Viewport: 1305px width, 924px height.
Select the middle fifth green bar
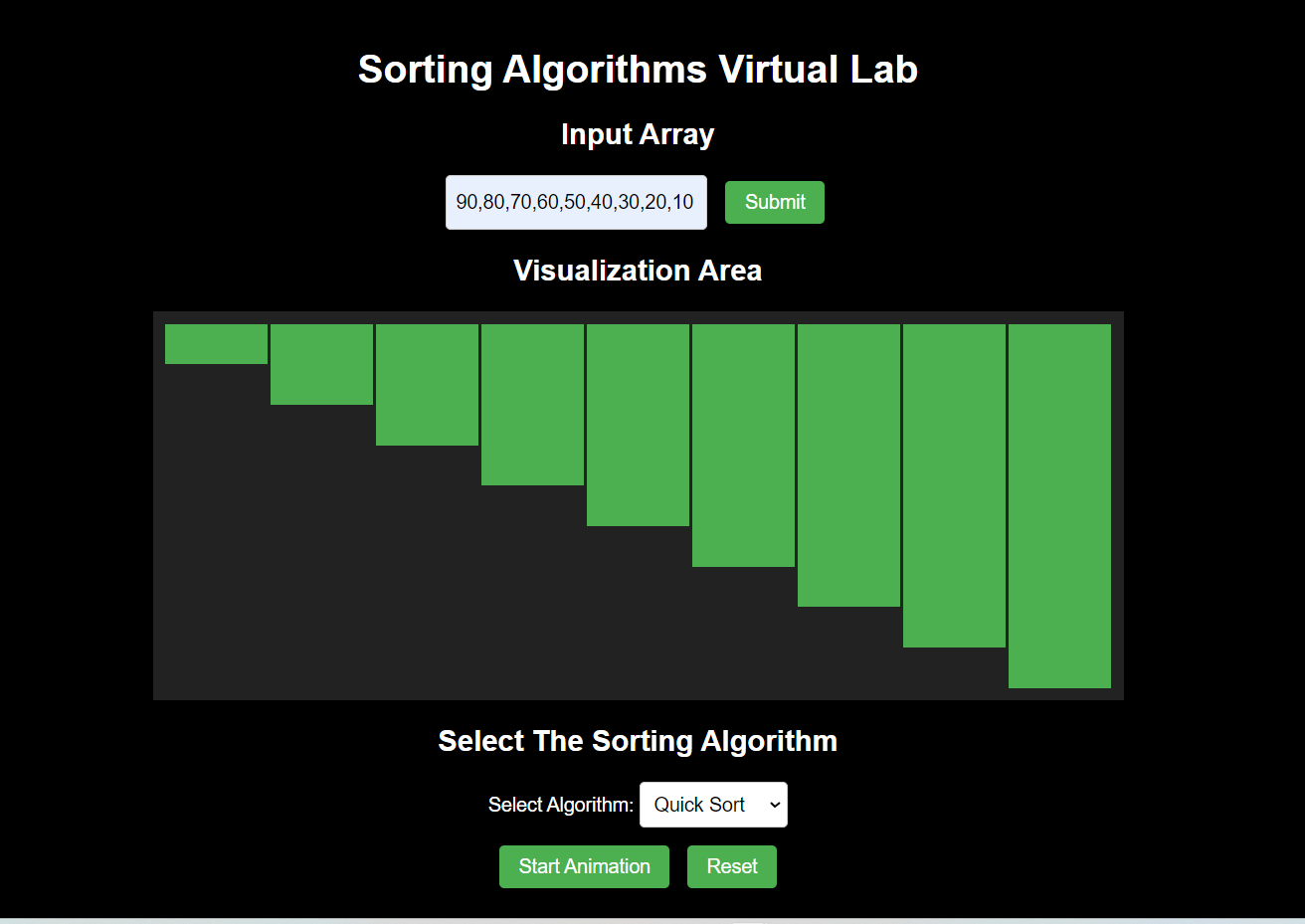point(638,425)
